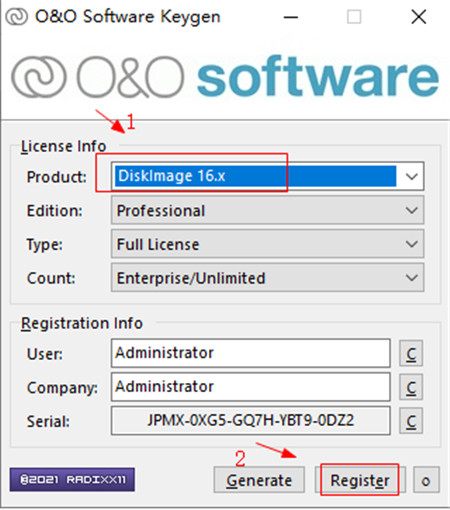This screenshot has height=510, width=450.
Task: Click the O&O Software Keygen window title
Action: click(128, 16)
